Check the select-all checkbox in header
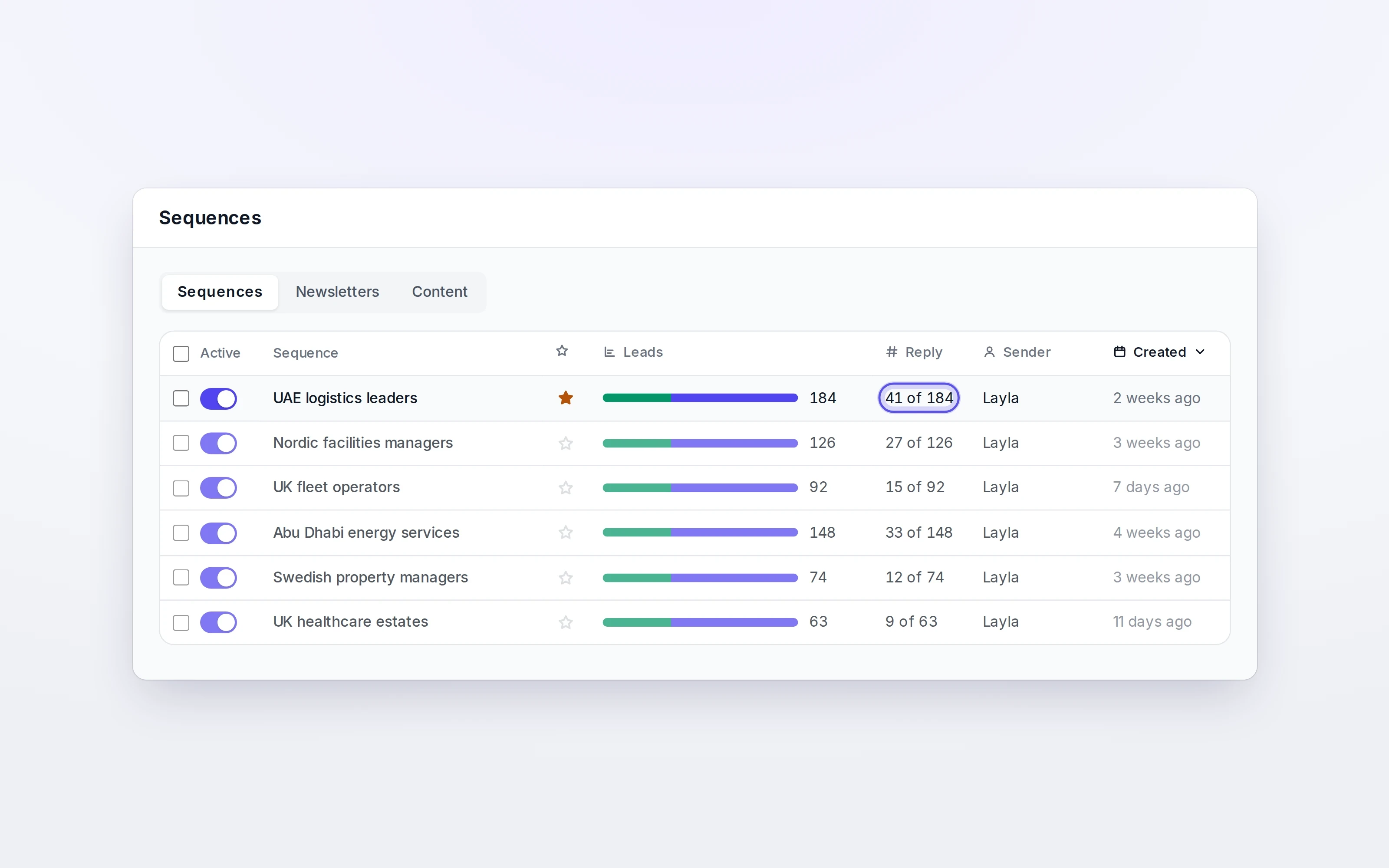This screenshot has width=1389, height=868. click(181, 354)
